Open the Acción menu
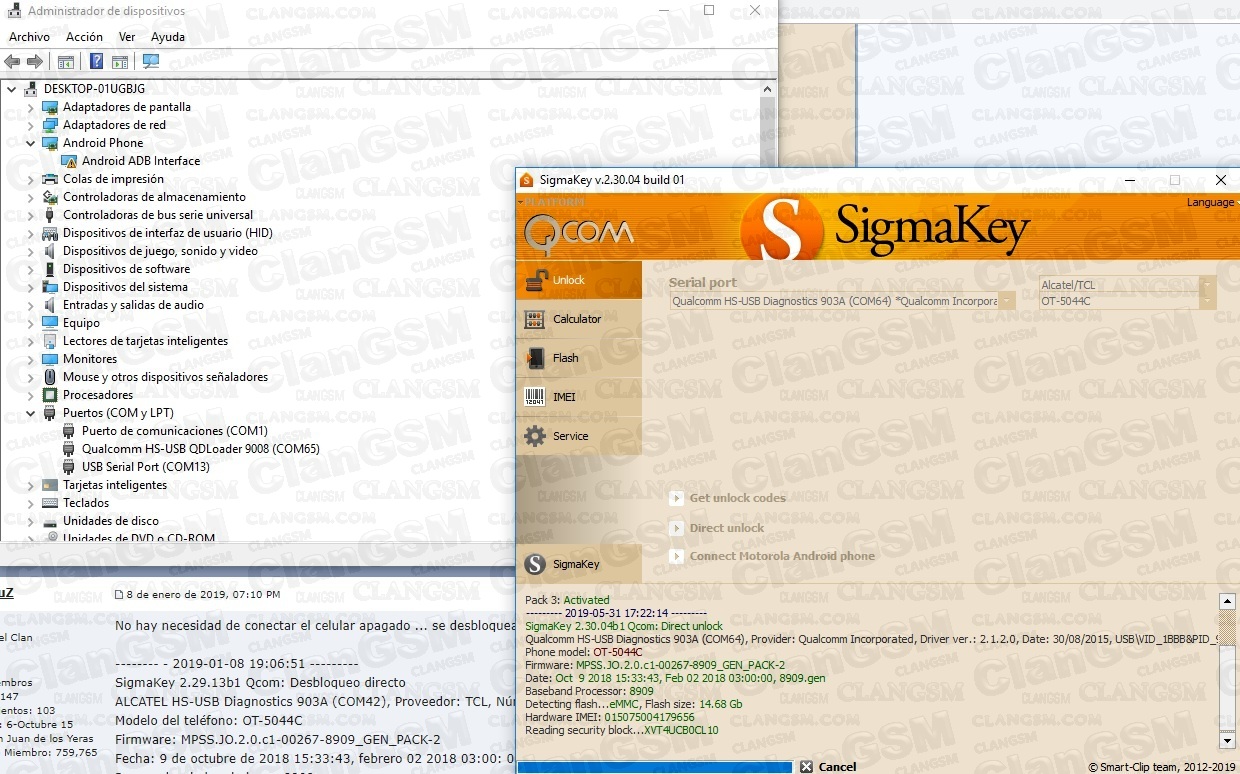1240x774 pixels. click(84, 37)
